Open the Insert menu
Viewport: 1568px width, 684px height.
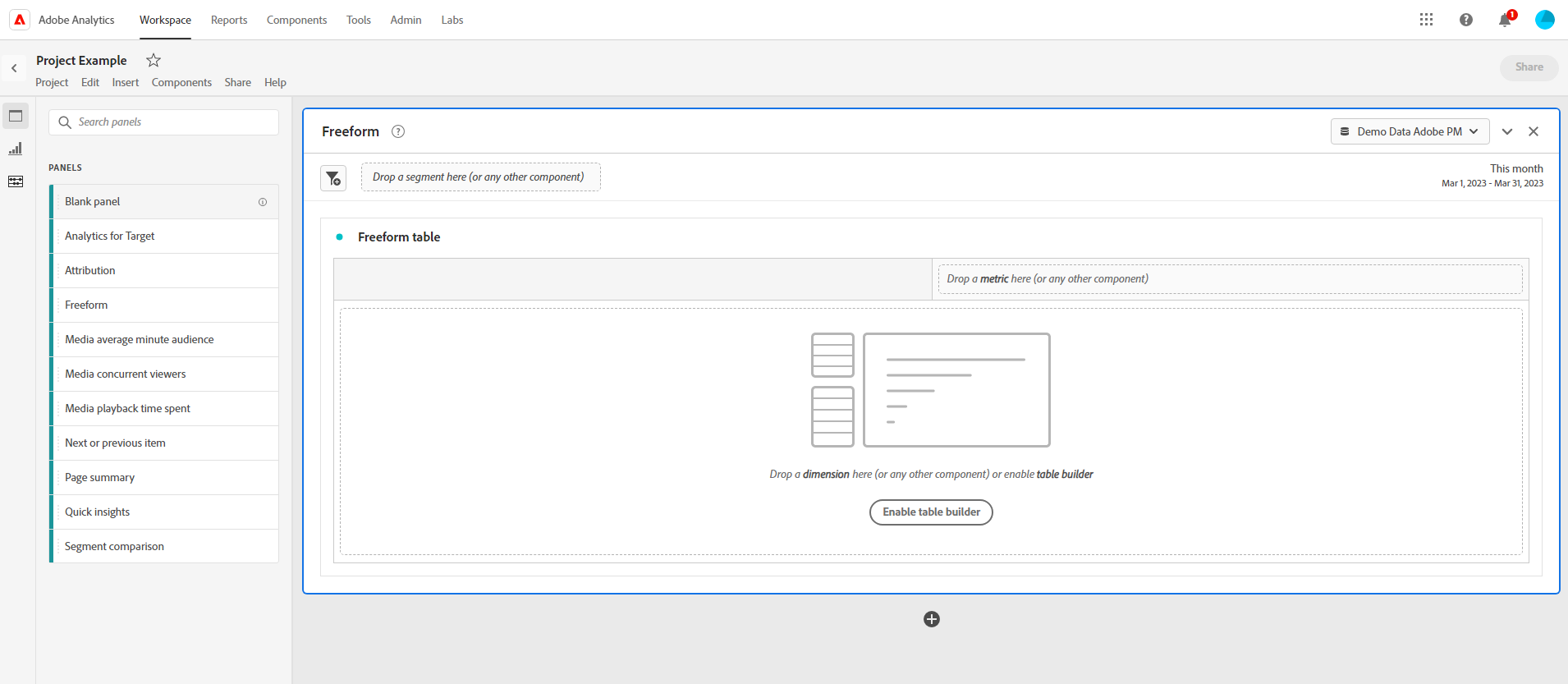pyautogui.click(x=126, y=83)
